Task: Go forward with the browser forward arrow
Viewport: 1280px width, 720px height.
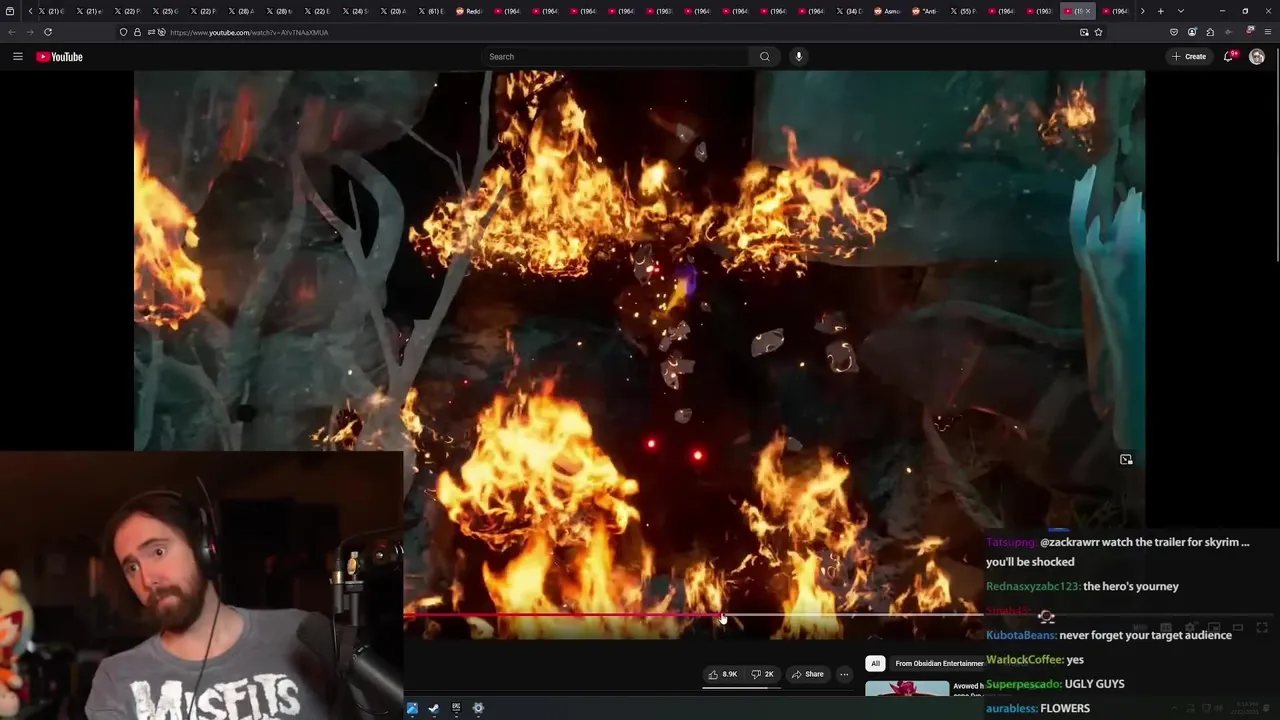Action: click(29, 32)
